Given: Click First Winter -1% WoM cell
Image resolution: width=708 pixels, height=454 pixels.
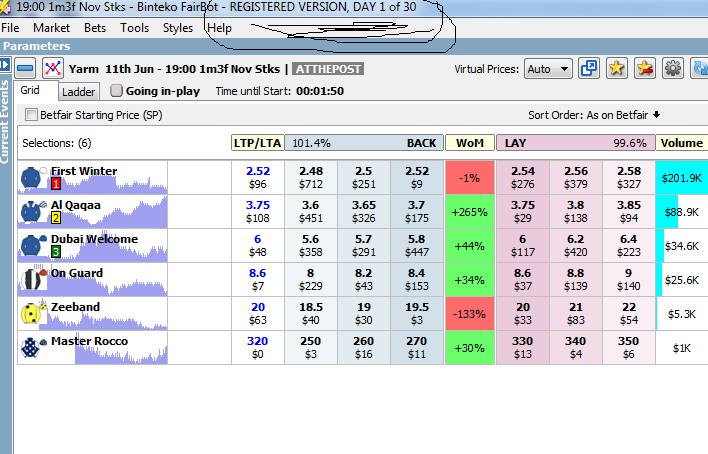Looking at the screenshot, I should [x=470, y=178].
